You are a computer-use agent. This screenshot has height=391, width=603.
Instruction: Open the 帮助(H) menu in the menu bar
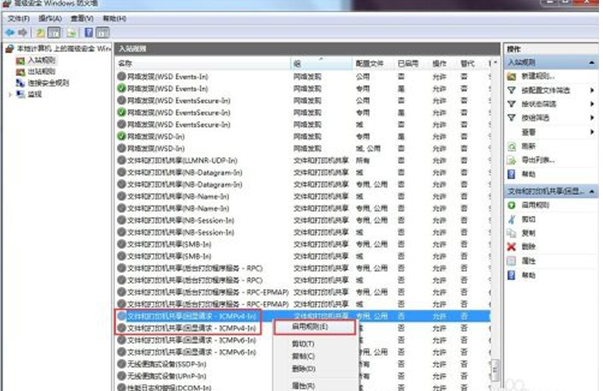114,18
